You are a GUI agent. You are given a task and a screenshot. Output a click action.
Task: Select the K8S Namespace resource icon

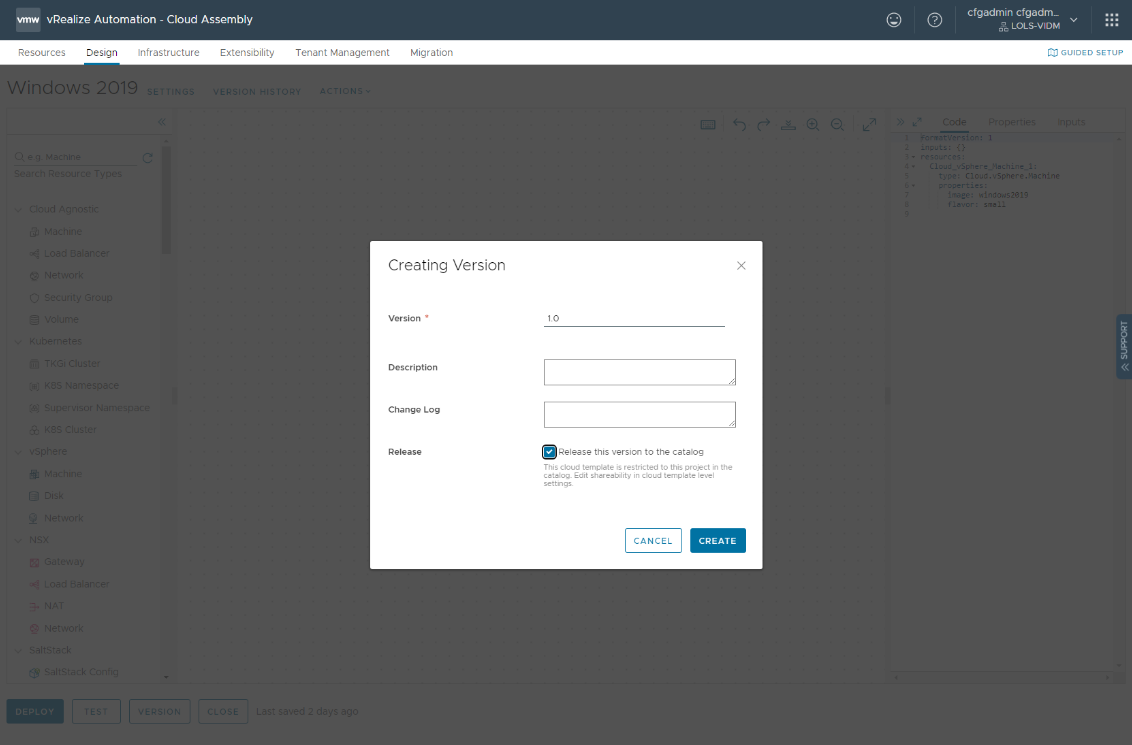pos(34,385)
